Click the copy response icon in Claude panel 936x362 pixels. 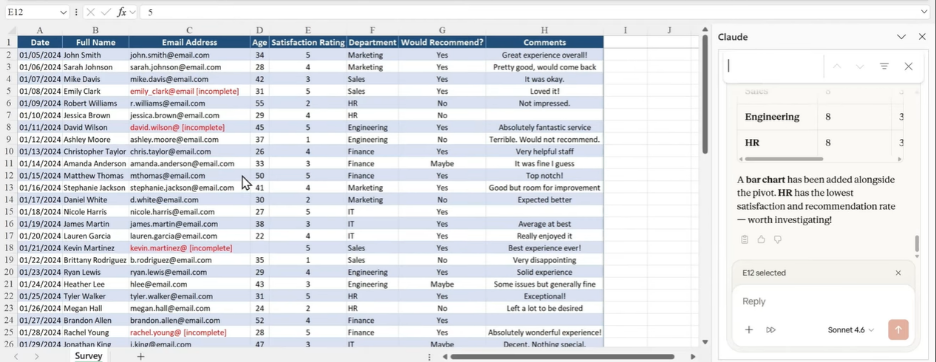coord(744,240)
